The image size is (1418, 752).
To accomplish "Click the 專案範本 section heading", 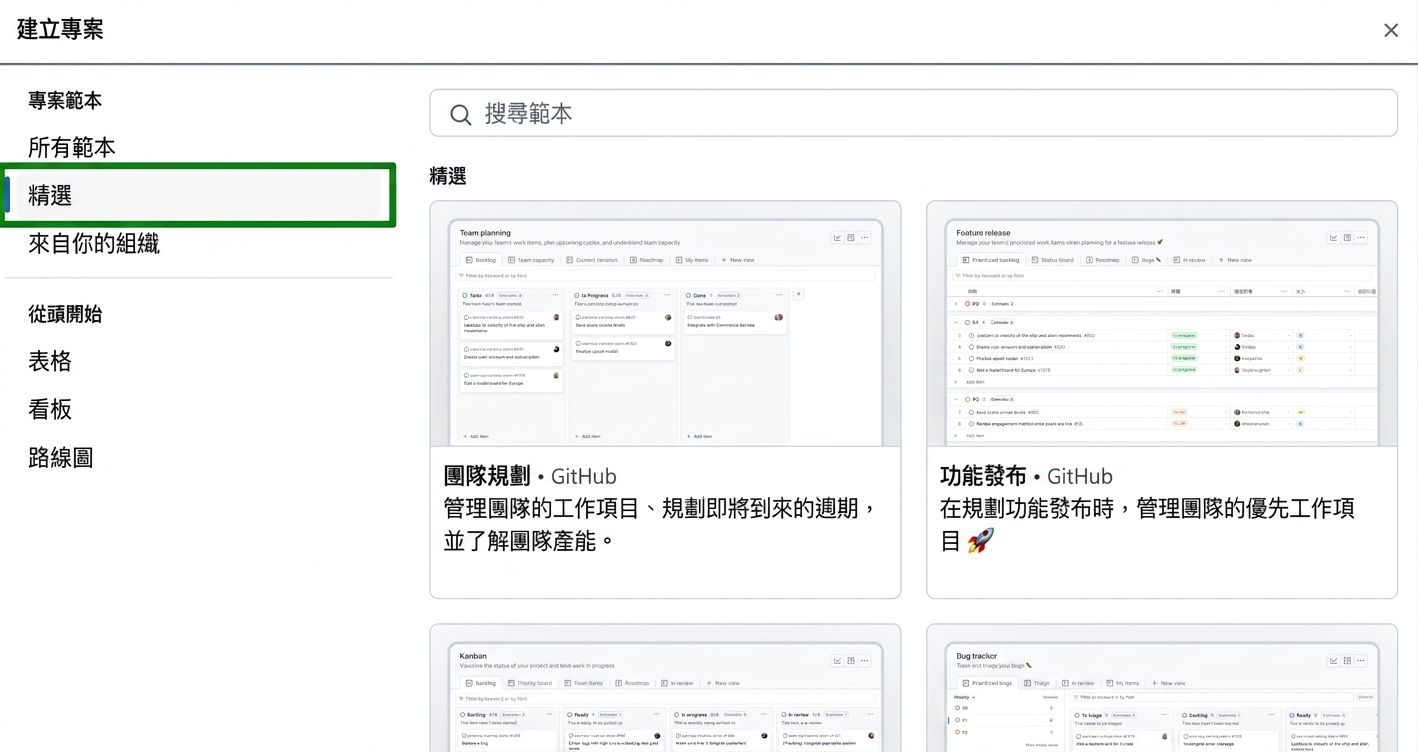I will 65,101.
